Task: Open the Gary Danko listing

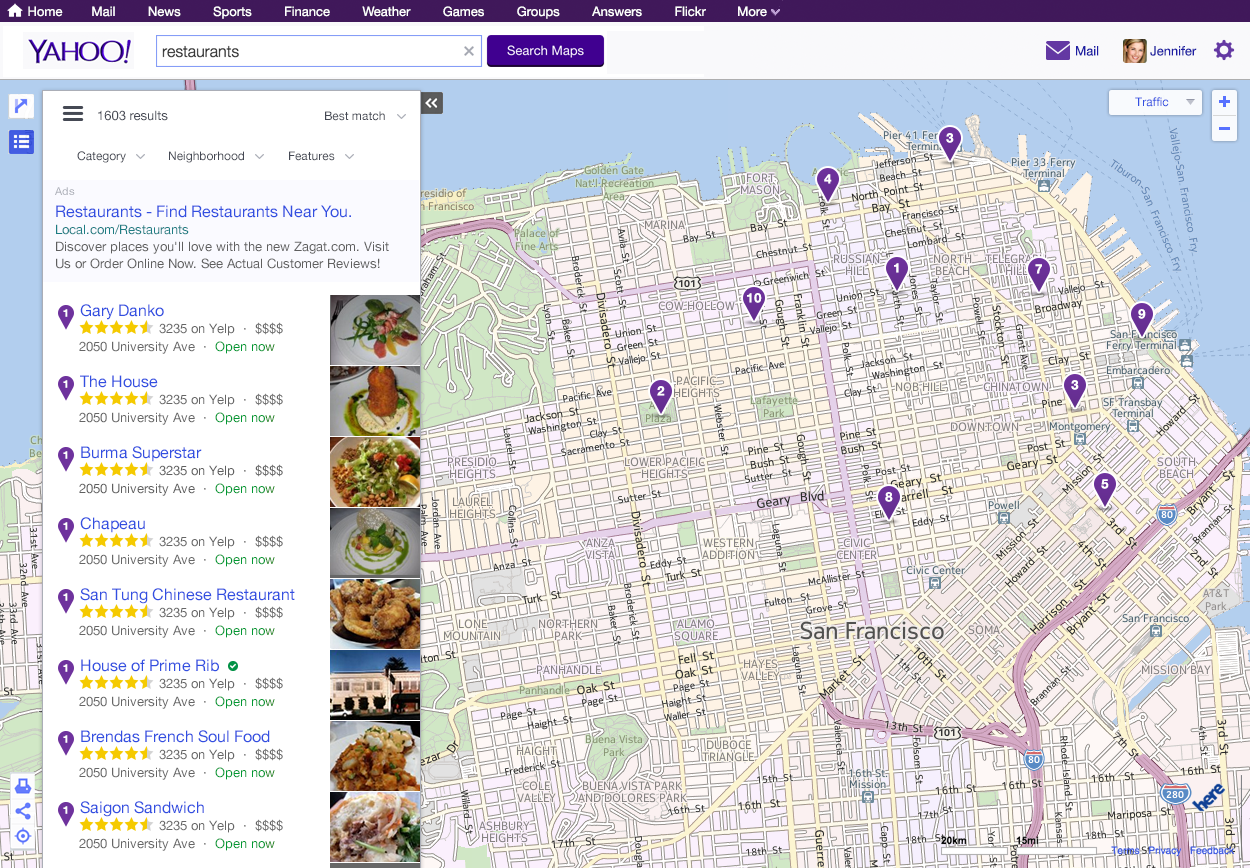Action: point(122,311)
